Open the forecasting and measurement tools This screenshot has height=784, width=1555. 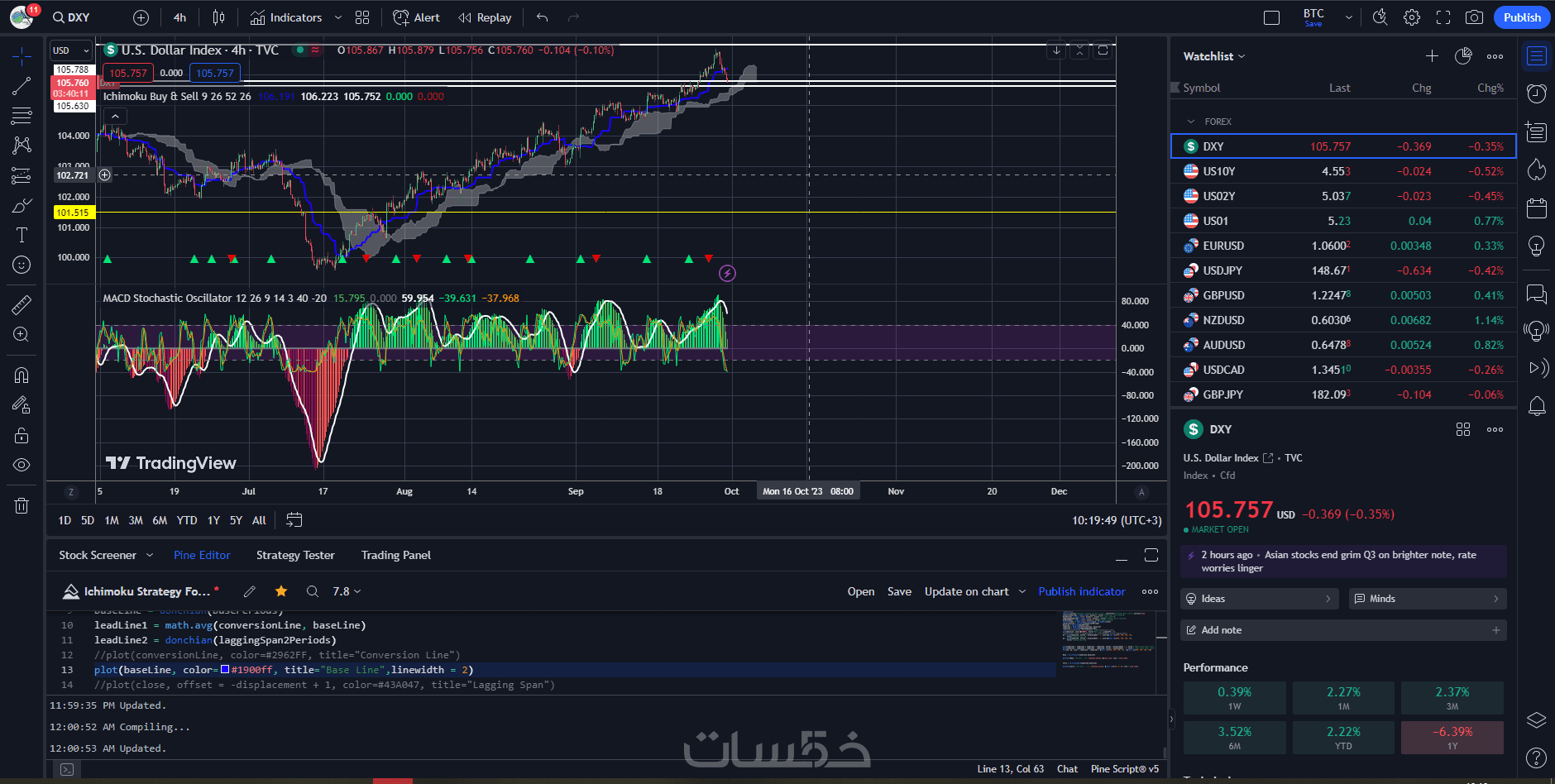[22, 175]
